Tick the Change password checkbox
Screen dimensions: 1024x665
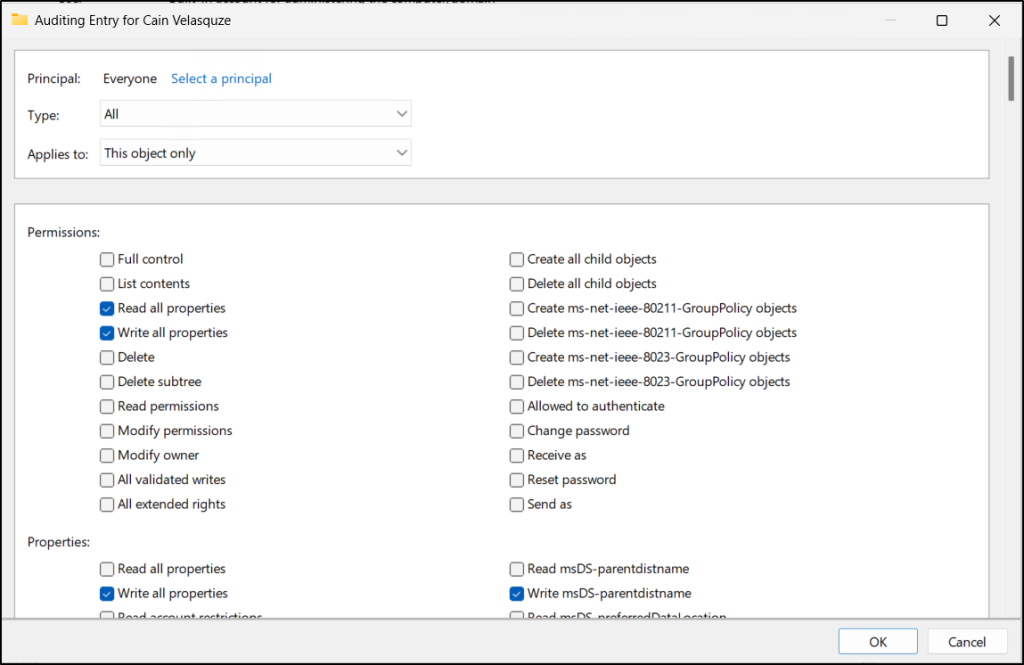517,431
